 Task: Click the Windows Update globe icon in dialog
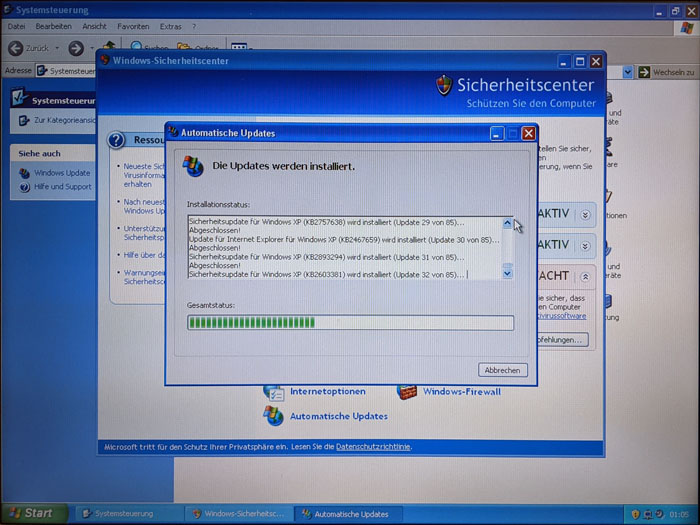[193, 167]
